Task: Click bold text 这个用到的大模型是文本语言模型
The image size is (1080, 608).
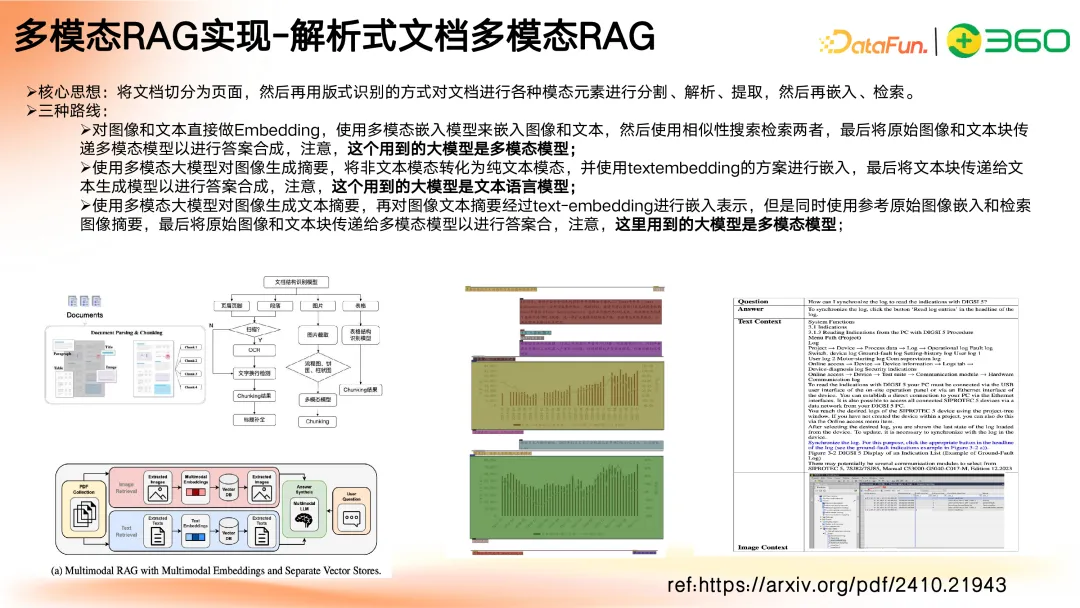Action: (x=453, y=187)
